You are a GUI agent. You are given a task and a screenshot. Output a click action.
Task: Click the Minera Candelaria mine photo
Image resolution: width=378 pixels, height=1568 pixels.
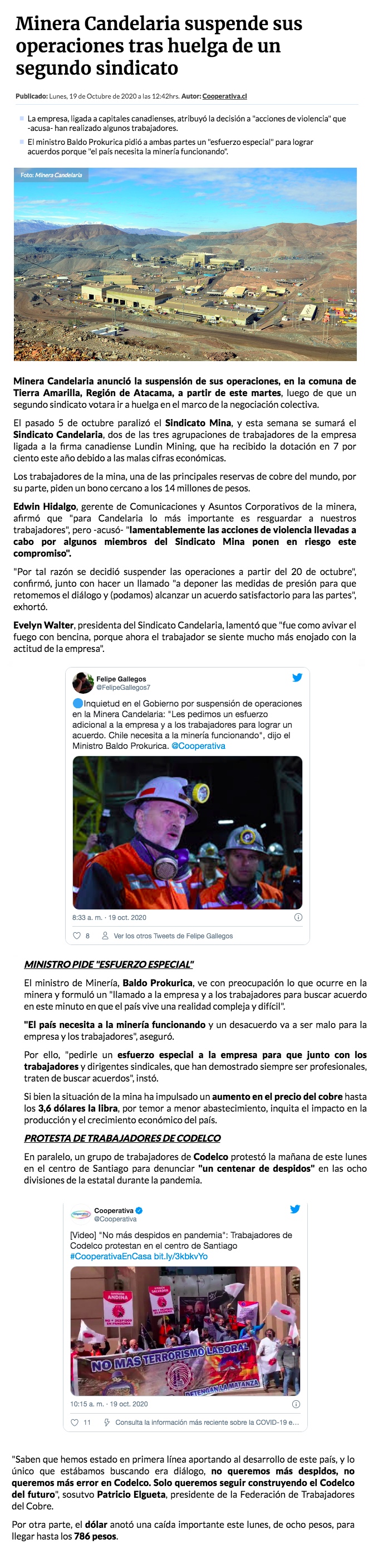185,264
